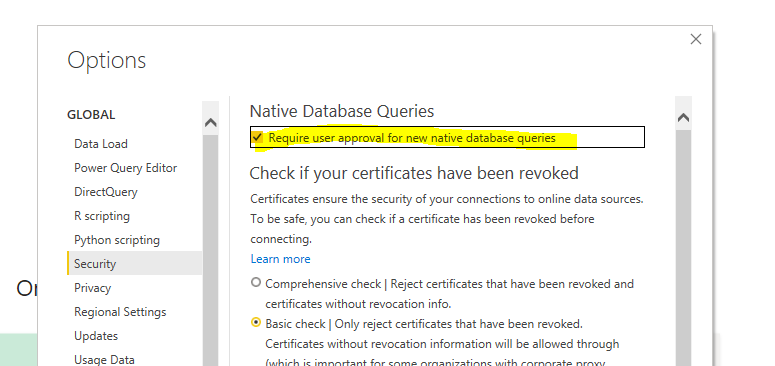Screen dimensions: 775x366
Task: Open Python scripting options
Action: [117, 240]
